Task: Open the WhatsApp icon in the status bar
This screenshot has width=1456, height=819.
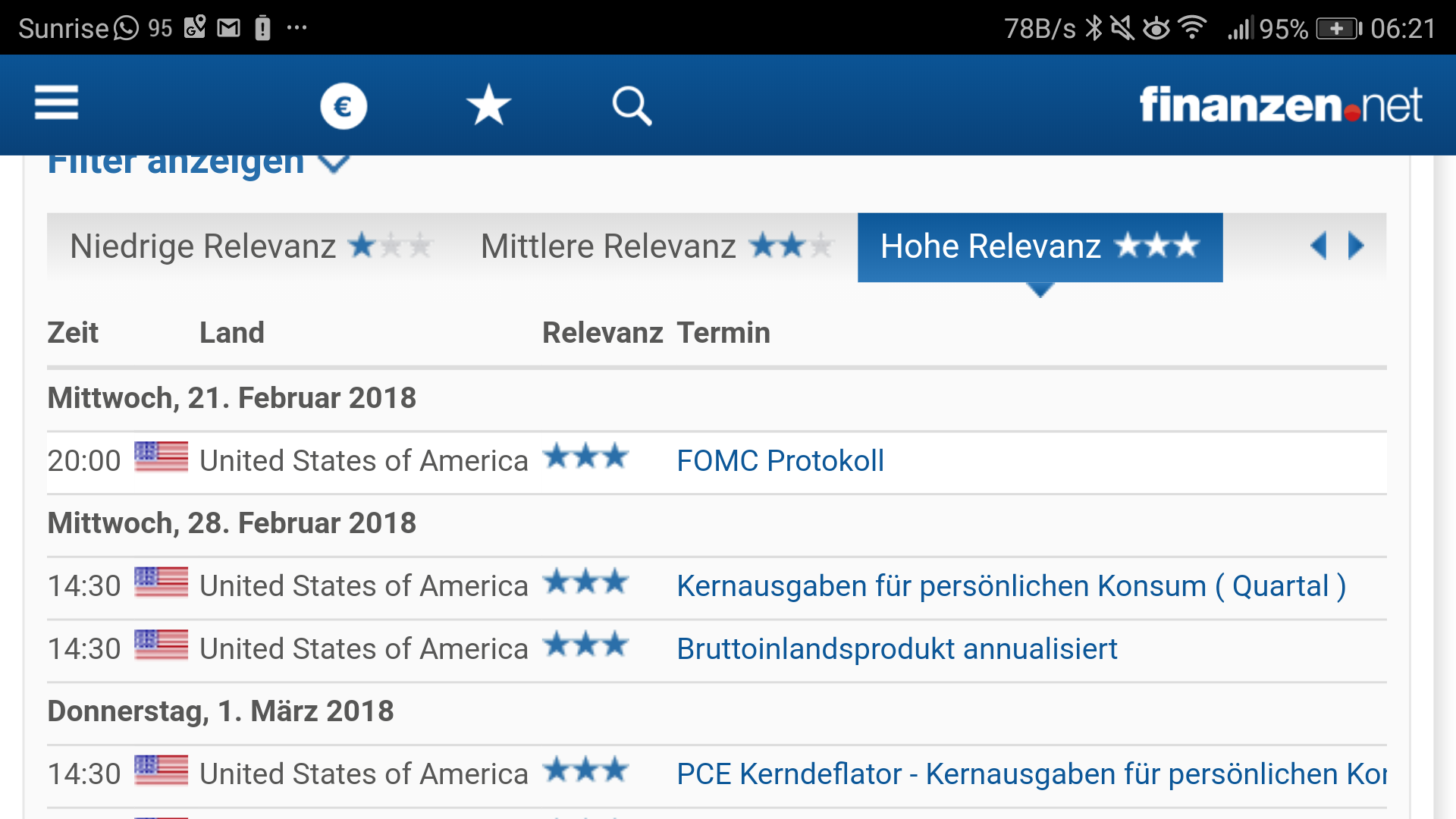Action: point(124,27)
